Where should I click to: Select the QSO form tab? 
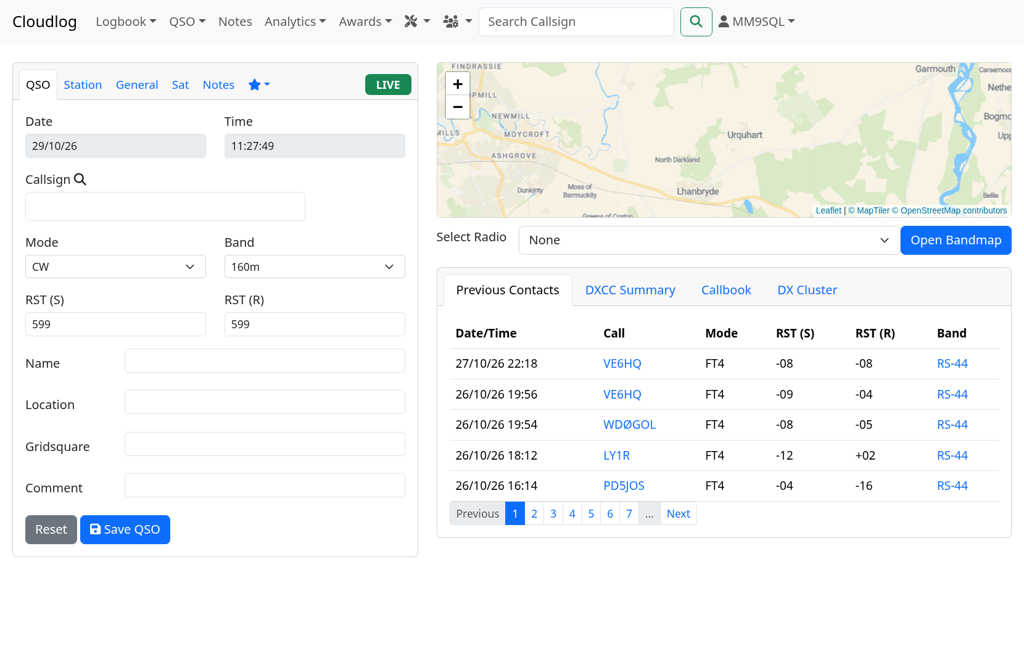pyautogui.click(x=38, y=85)
